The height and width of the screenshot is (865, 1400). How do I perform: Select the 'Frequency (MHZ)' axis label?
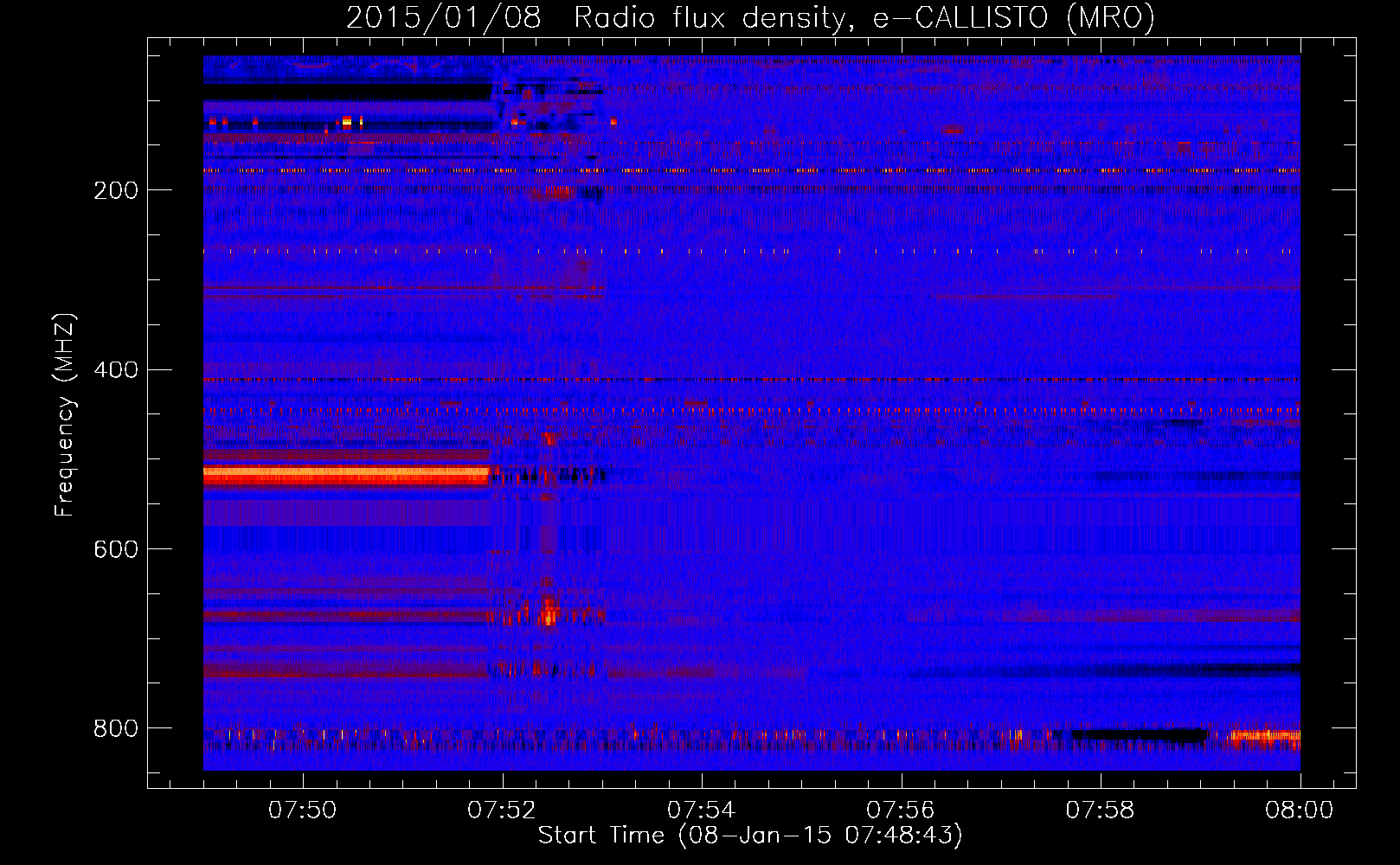tap(65, 415)
